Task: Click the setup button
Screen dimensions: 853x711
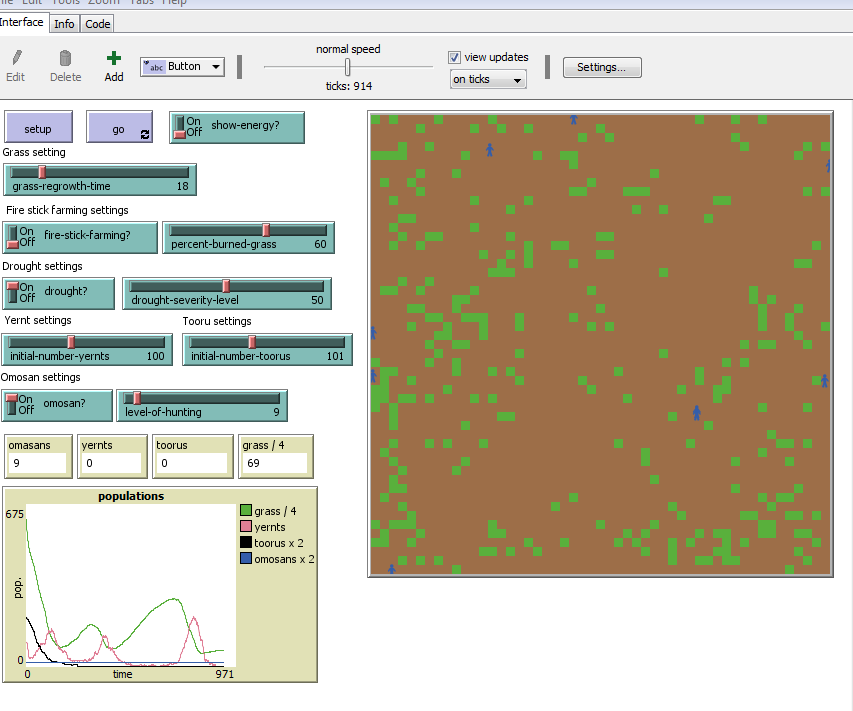Action: point(38,127)
